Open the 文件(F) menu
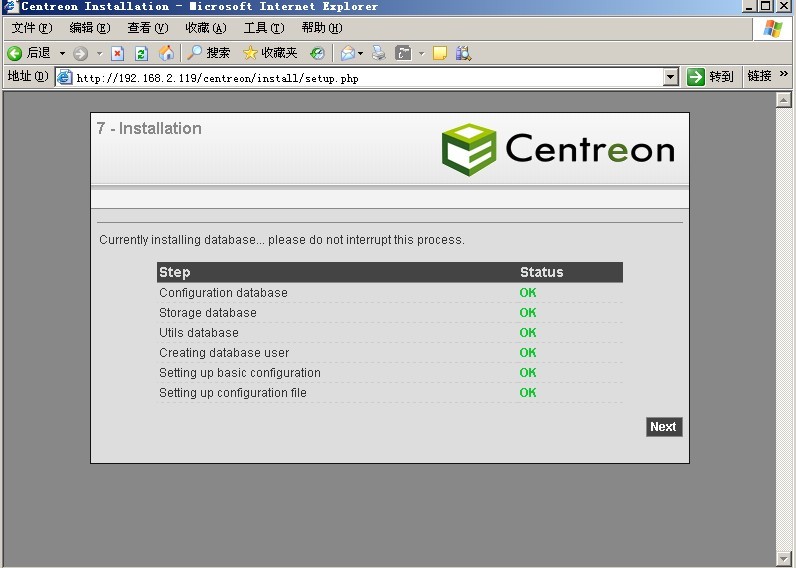The height and width of the screenshot is (568, 796). [x=31, y=28]
